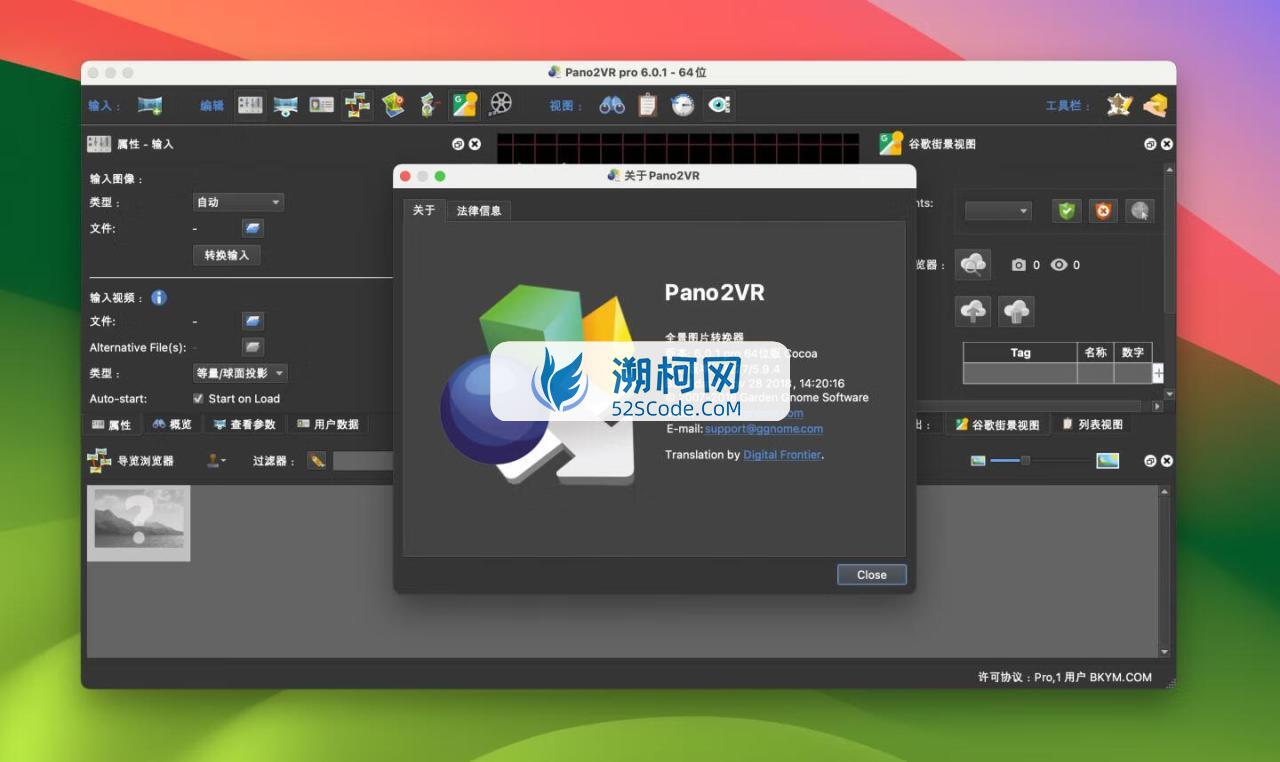Image resolution: width=1280 pixels, height=762 pixels.
Task: Open the Digital Frontier link
Action: pos(782,454)
